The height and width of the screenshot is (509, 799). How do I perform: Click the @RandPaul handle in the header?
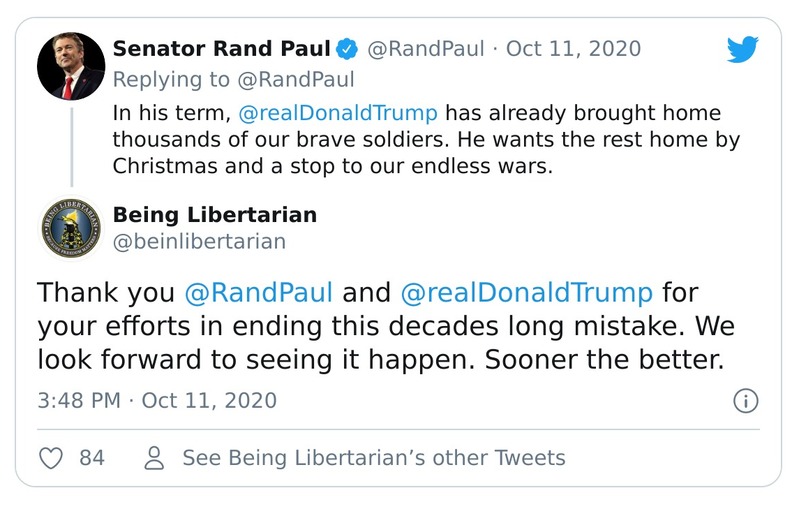(426, 49)
